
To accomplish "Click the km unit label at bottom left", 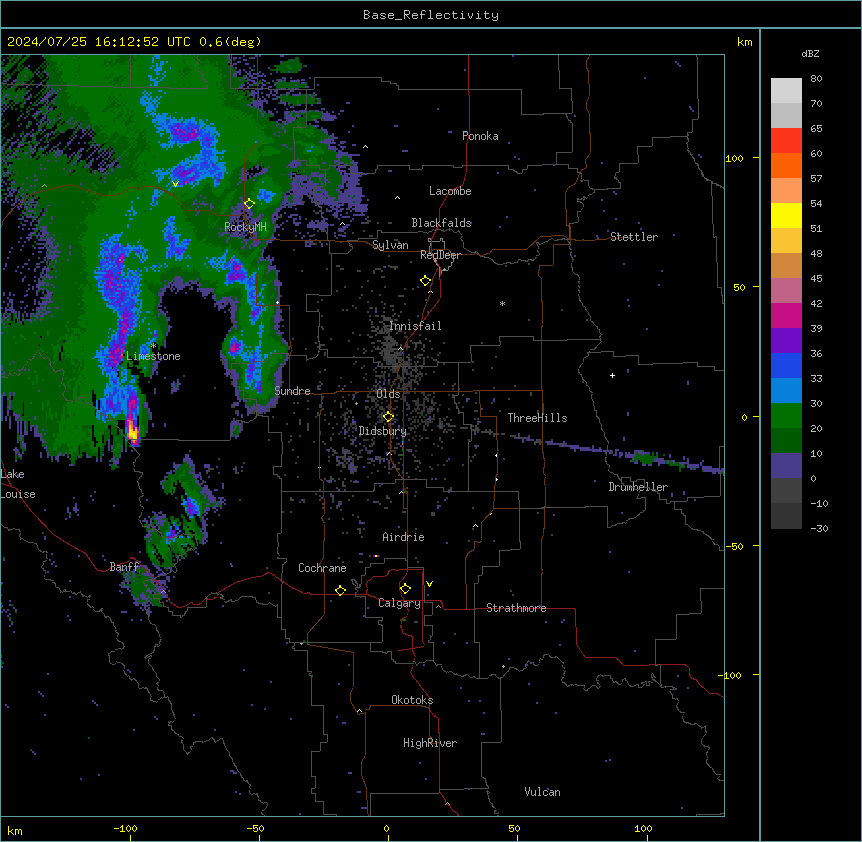I will 15,831.
